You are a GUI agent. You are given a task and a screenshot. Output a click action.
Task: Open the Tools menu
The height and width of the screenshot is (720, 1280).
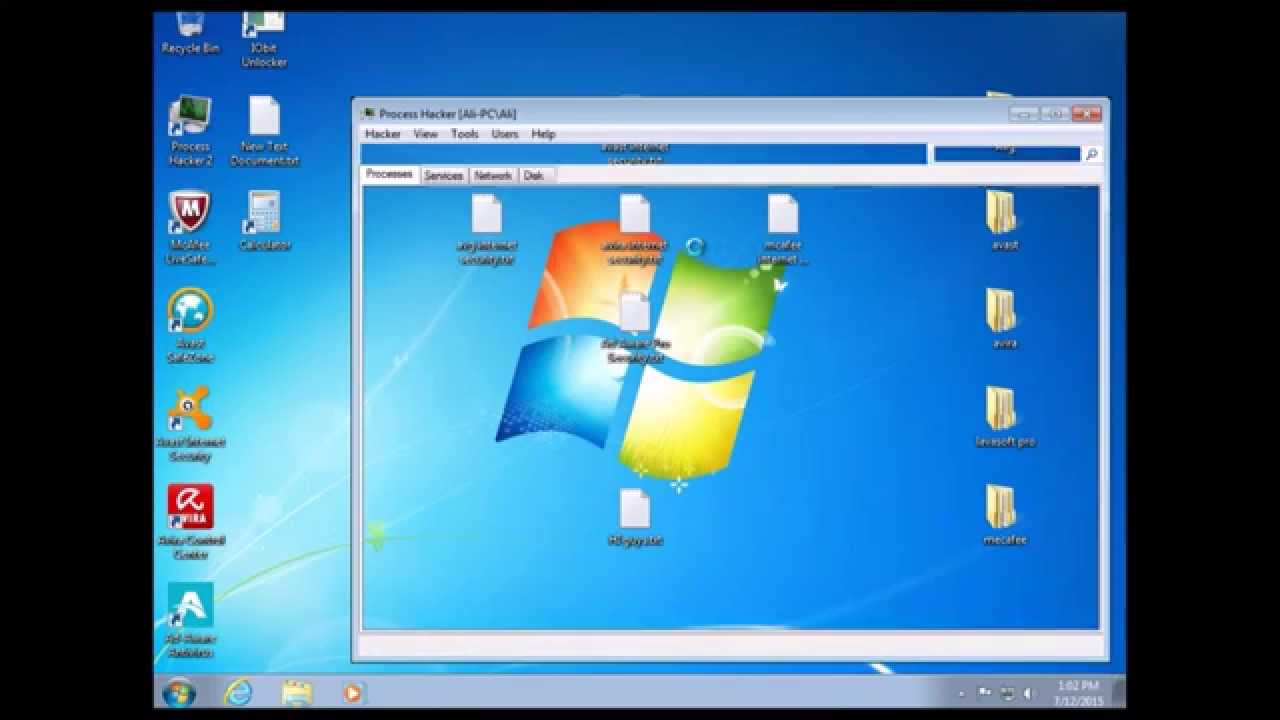[x=465, y=134]
